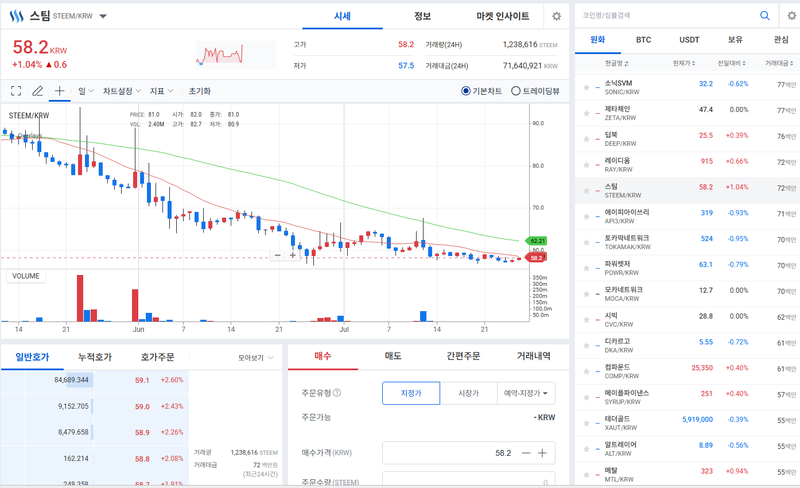
Task: Open the 매도 sell tab
Action: tap(393, 356)
